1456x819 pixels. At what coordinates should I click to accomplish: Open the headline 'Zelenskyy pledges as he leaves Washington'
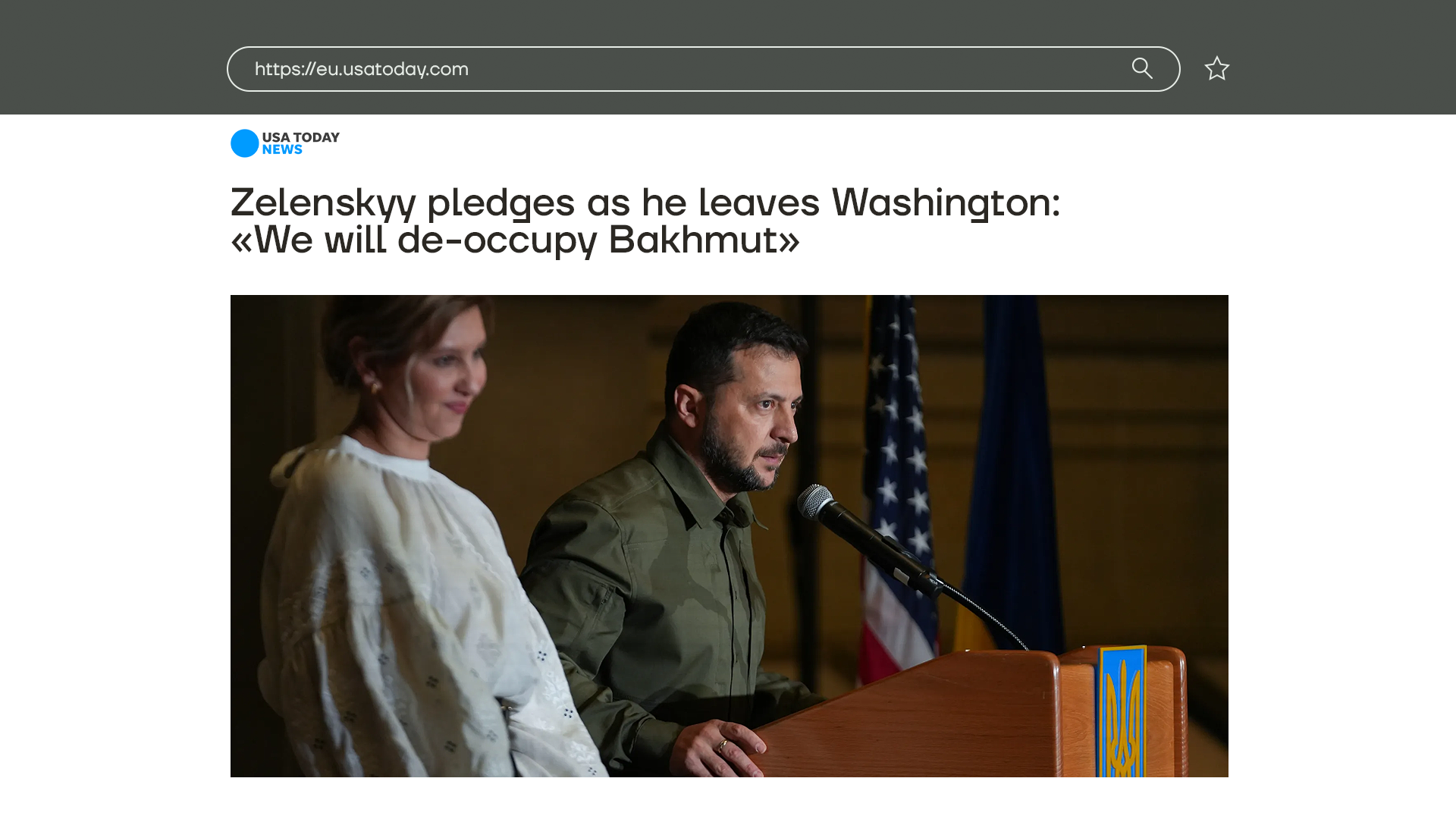(645, 202)
